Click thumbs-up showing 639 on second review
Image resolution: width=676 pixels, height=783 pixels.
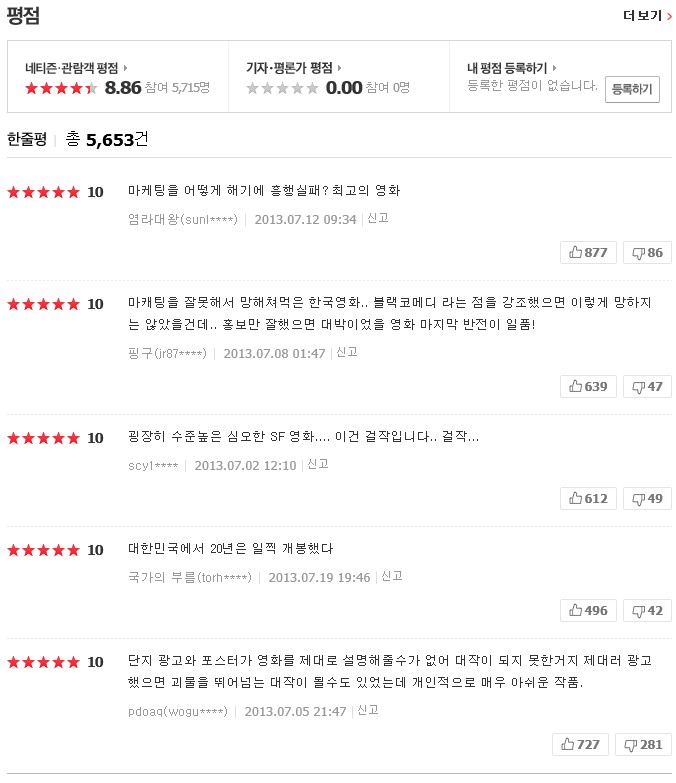[588, 386]
